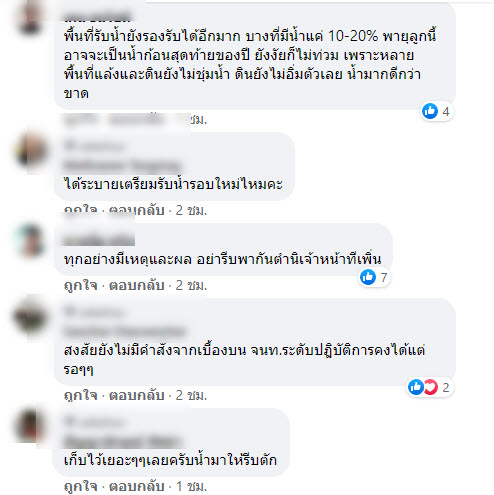Click ตอบกลับ under เก็บไว้เยอะๆ comment
The width and height of the screenshot is (494, 495).
[x=137, y=487]
